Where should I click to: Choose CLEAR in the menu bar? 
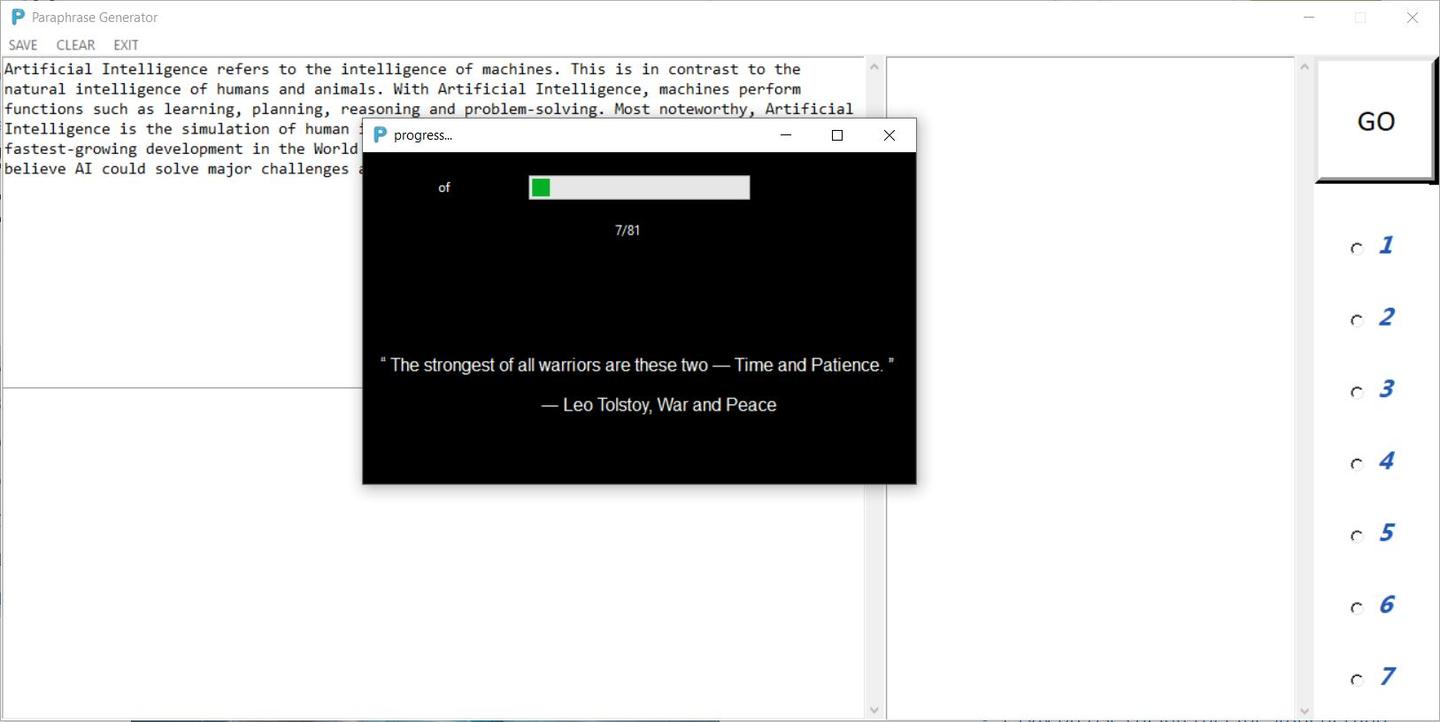tap(76, 45)
